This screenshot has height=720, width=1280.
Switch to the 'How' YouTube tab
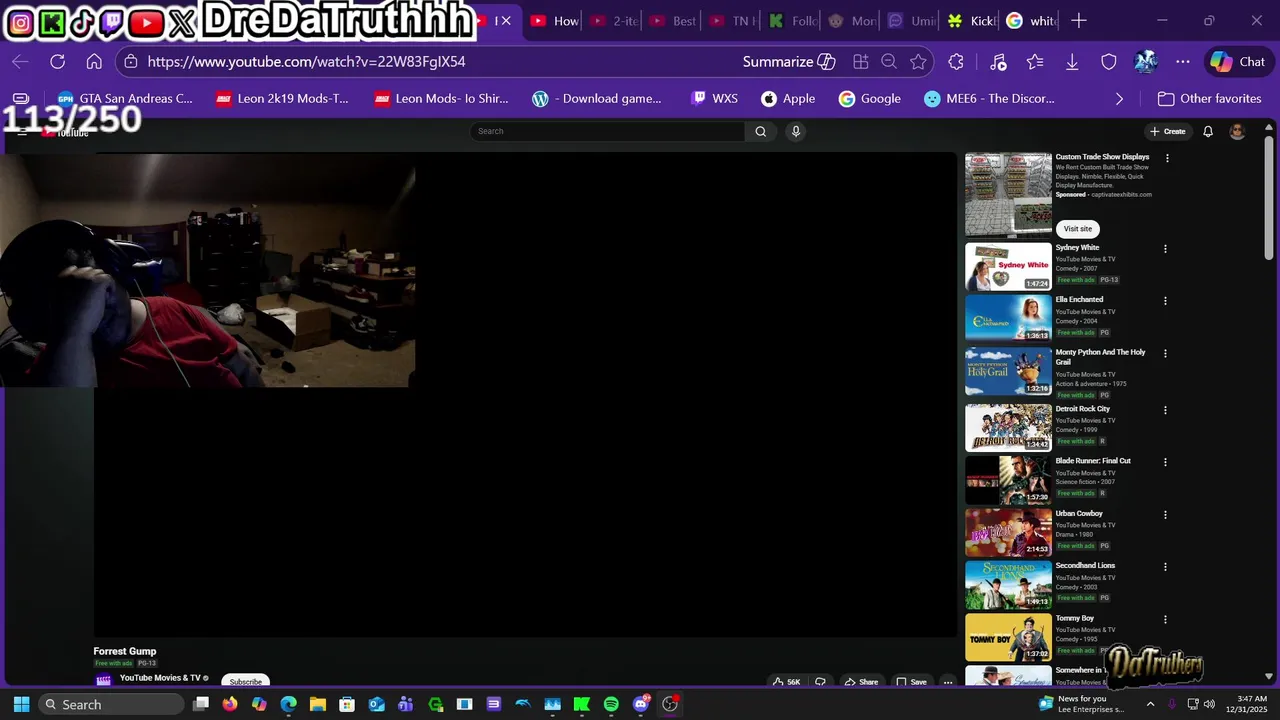[555, 21]
